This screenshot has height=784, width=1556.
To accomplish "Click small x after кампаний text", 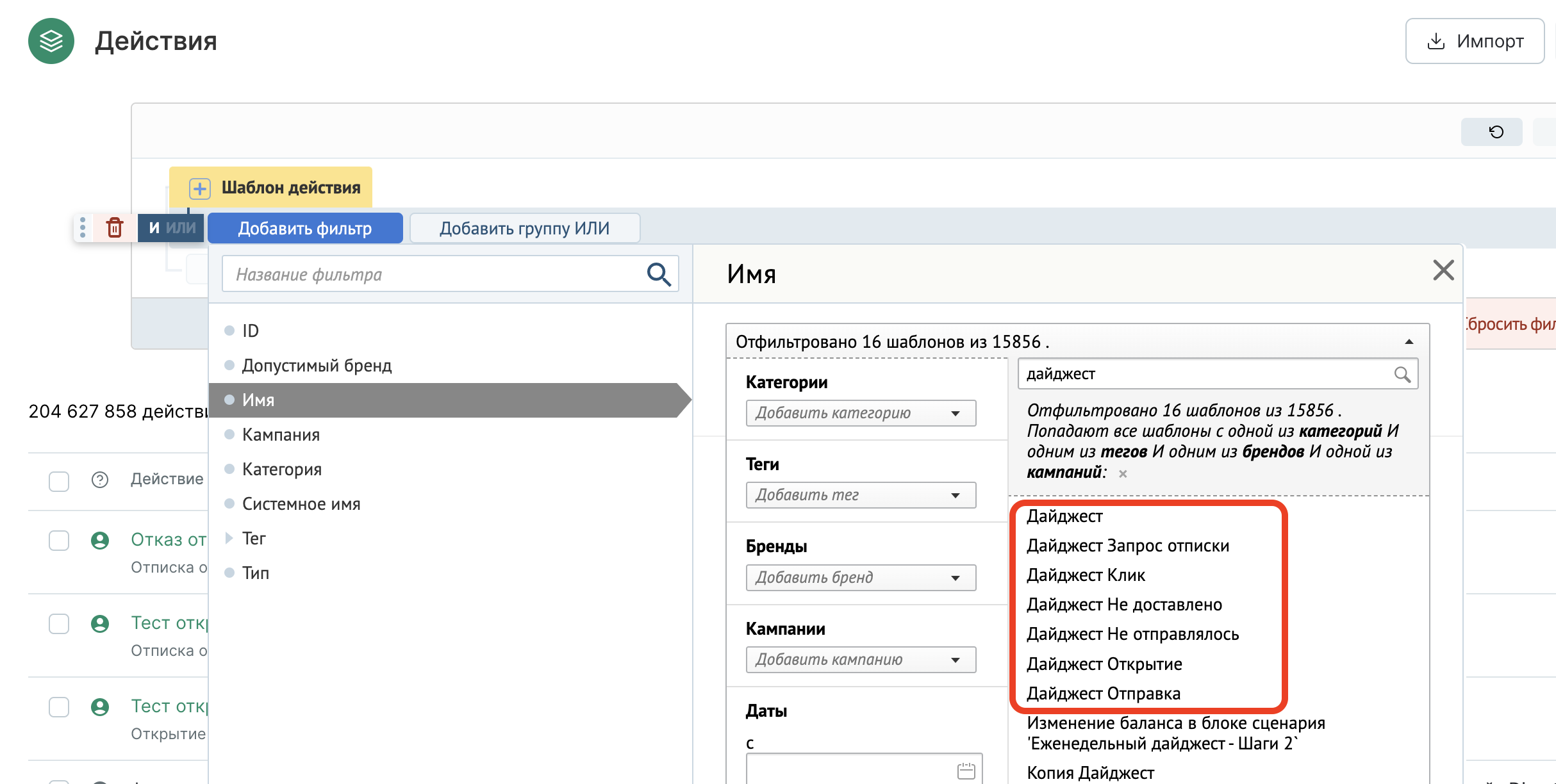I will click(x=1123, y=474).
